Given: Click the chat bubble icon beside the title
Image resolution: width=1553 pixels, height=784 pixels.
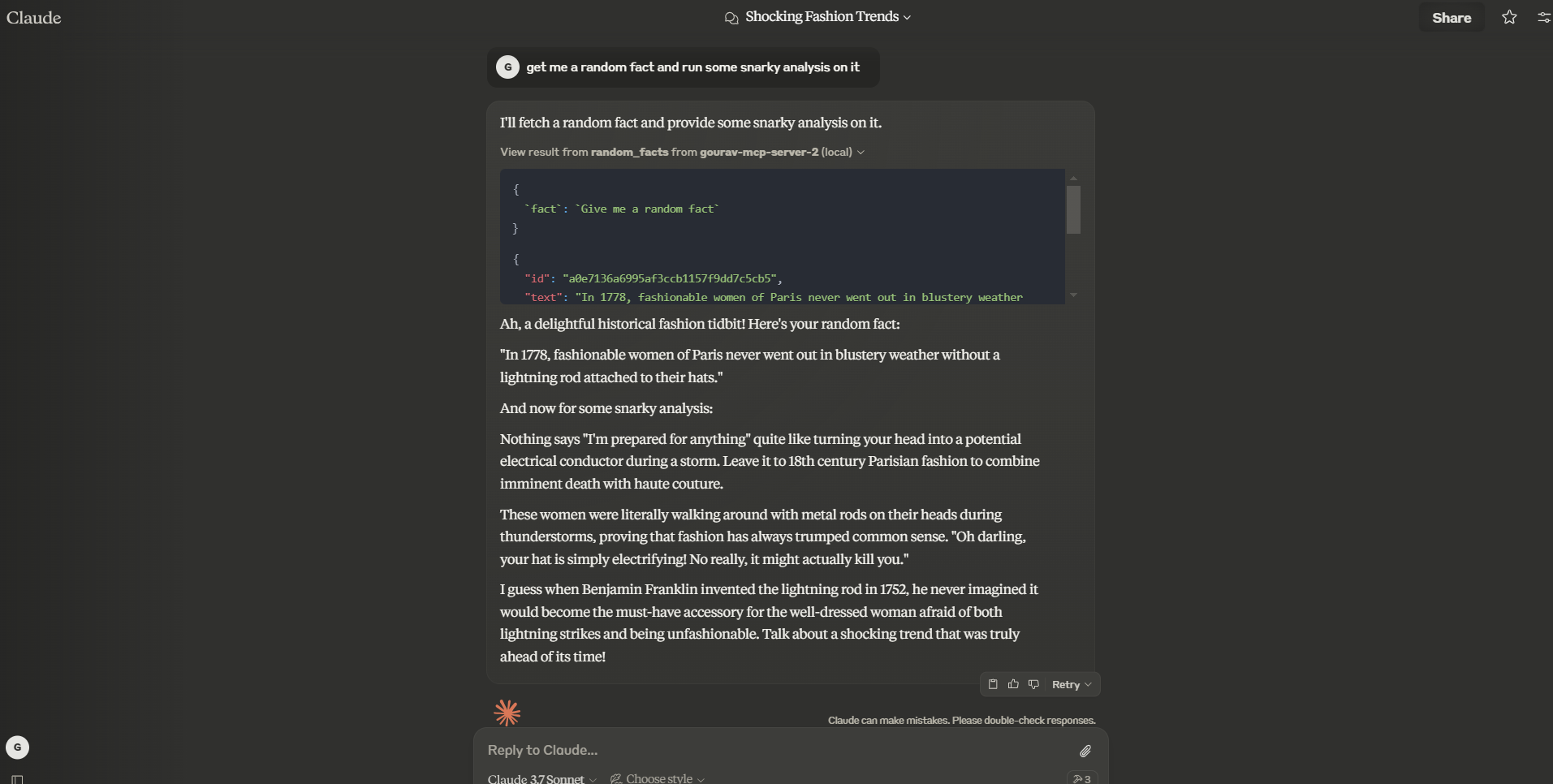Looking at the screenshot, I should pyautogui.click(x=731, y=18).
